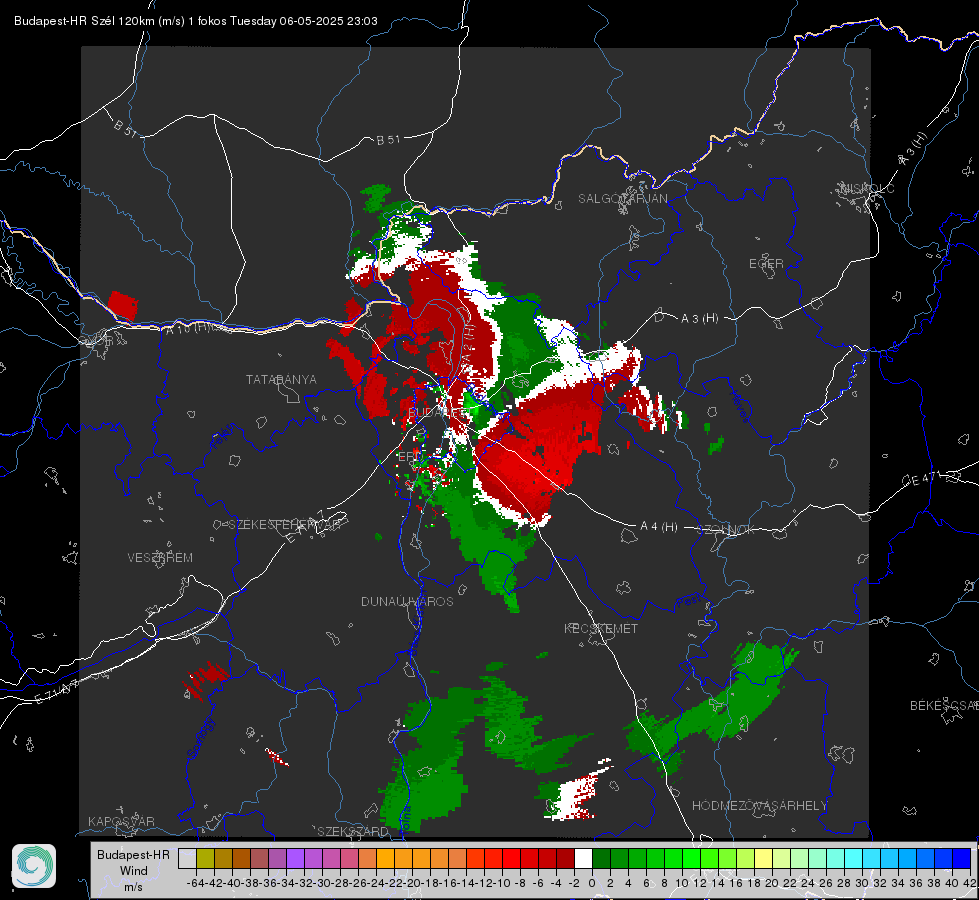The height and width of the screenshot is (900, 979).
Task: Click the '-64' legend value label
Action: point(195,883)
